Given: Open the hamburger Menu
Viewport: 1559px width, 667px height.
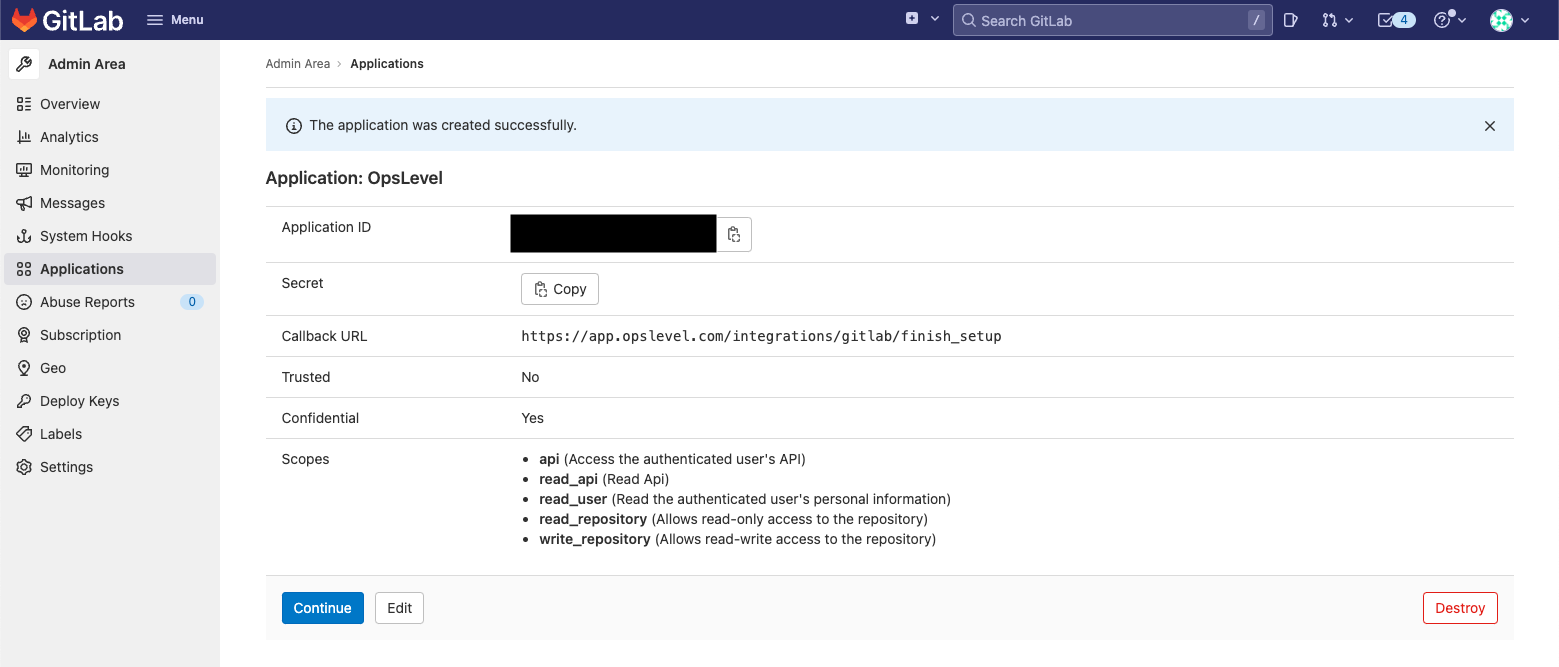Looking at the screenshot, I should click(x=175, y=20).
